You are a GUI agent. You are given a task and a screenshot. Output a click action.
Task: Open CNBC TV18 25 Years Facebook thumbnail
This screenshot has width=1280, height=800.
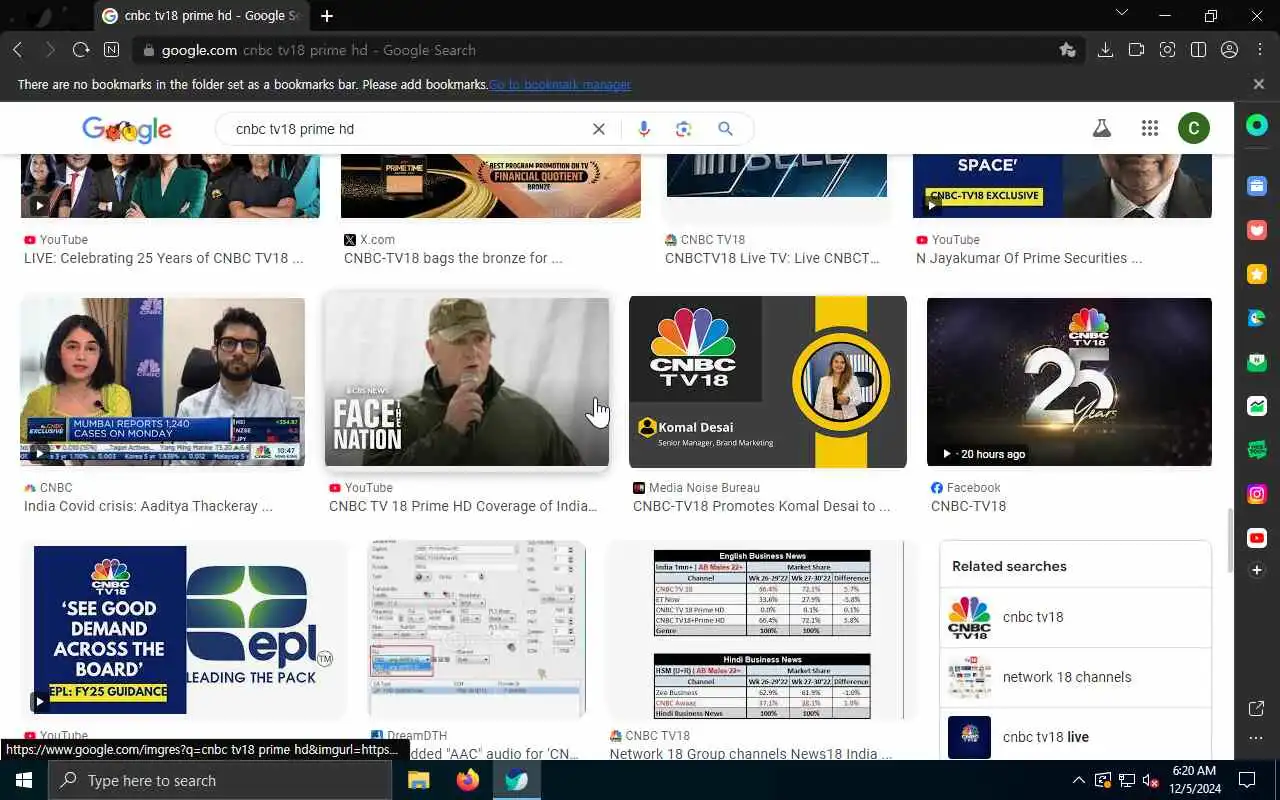point(1069,382)
